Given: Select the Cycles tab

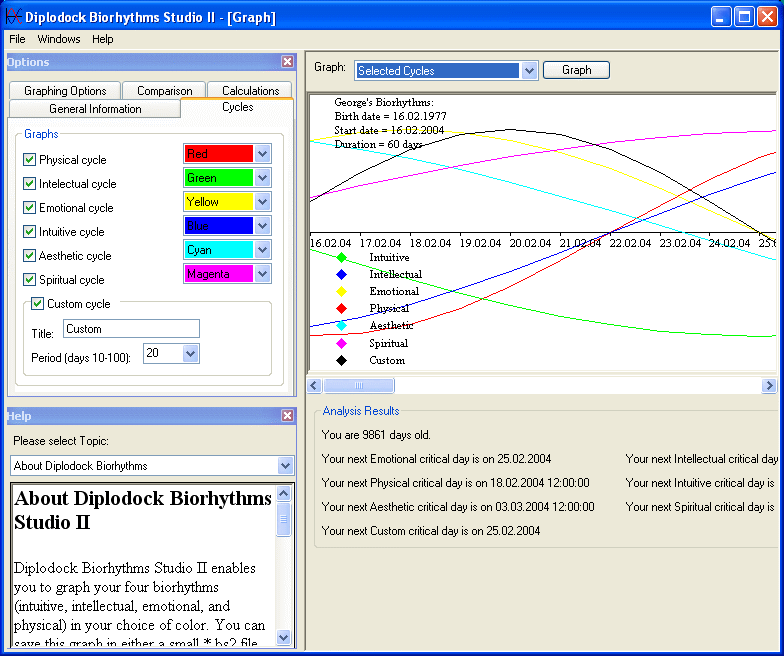Looking at the screenshot, I should click(x=238, y=107).
